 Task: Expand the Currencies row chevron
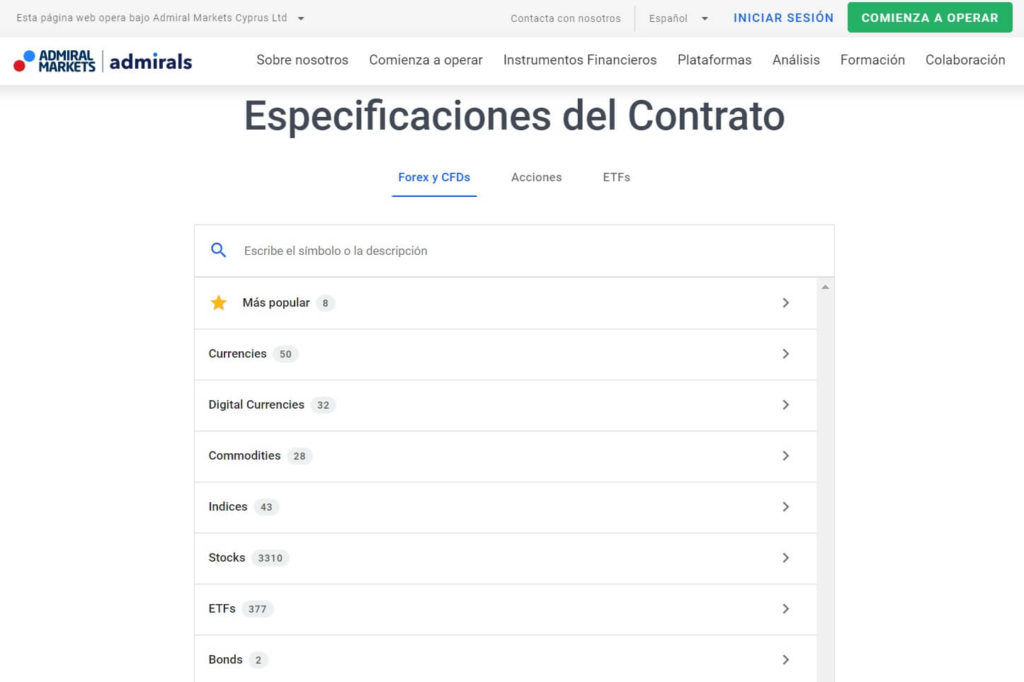(786, 353)
